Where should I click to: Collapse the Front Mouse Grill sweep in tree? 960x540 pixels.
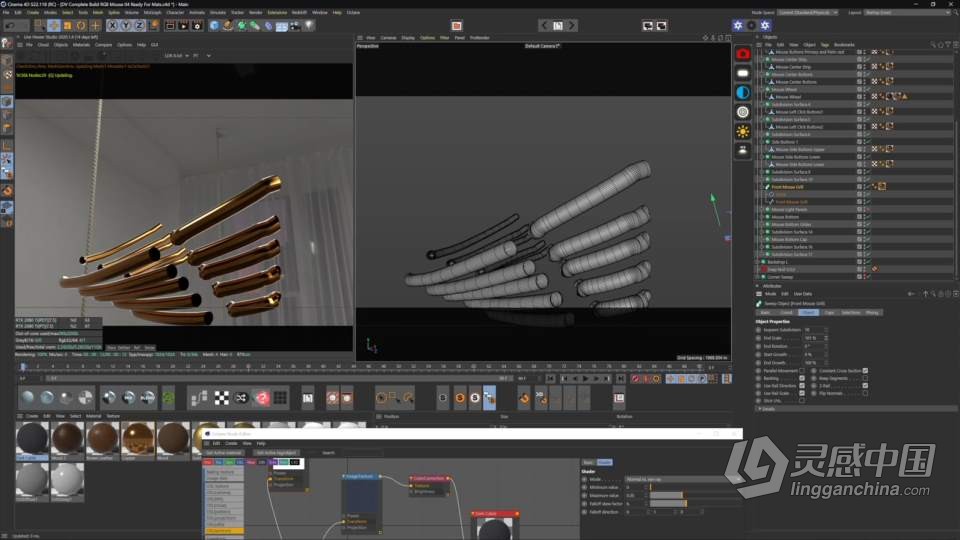[762, 187]
